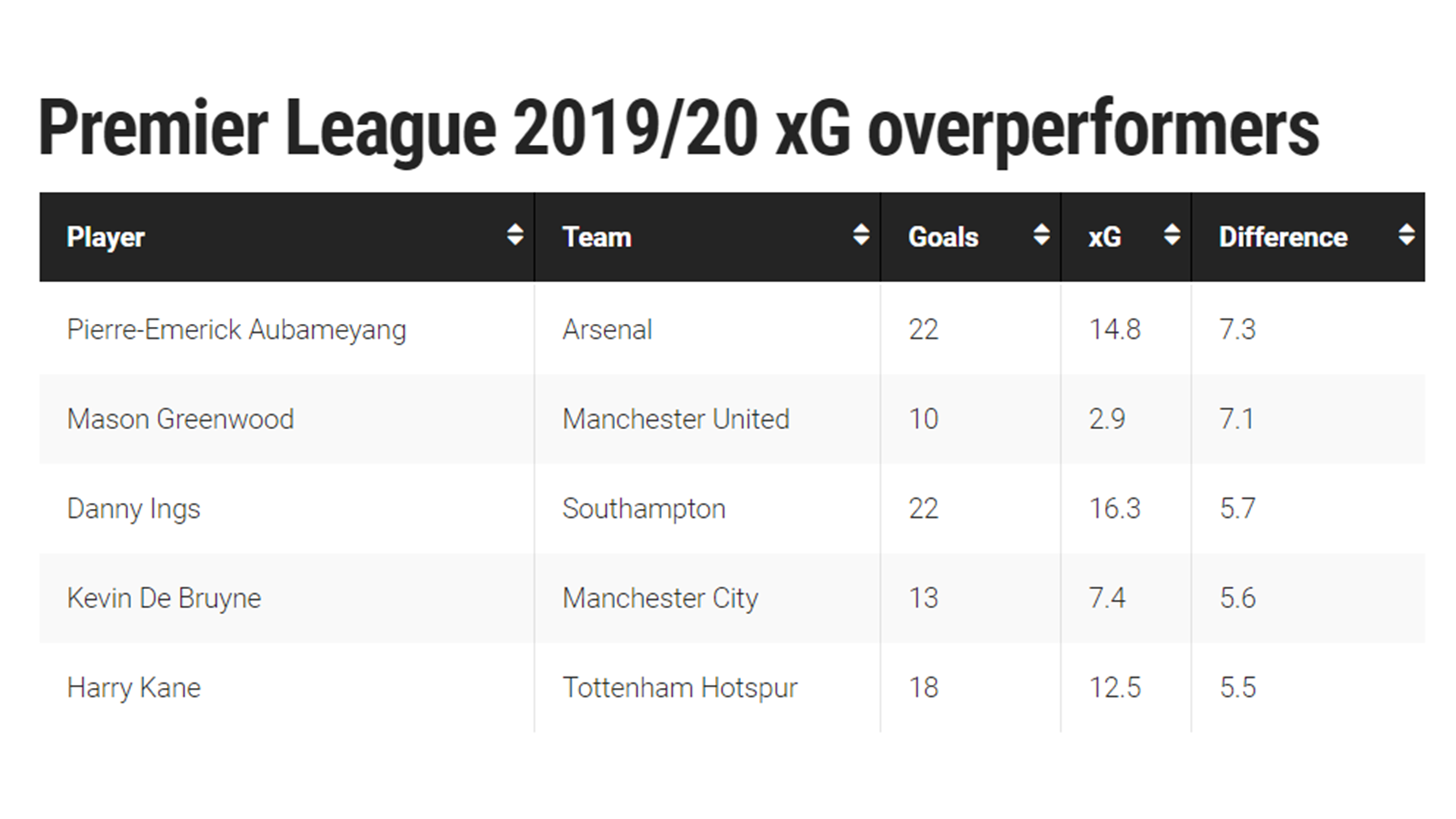Click the Player column header label

pyautogui.click(x=105, y=237)
